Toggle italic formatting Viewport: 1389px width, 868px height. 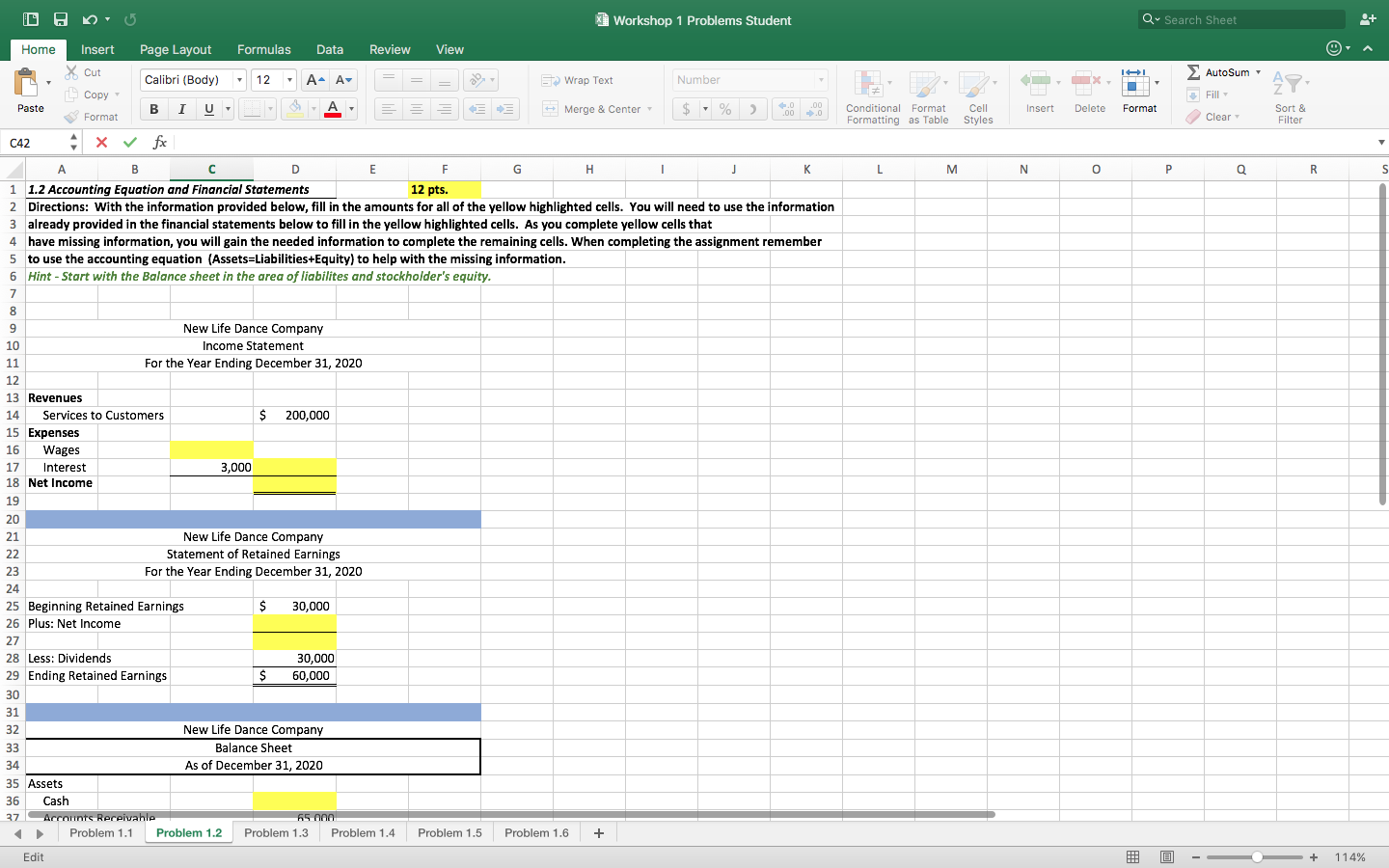181,109
